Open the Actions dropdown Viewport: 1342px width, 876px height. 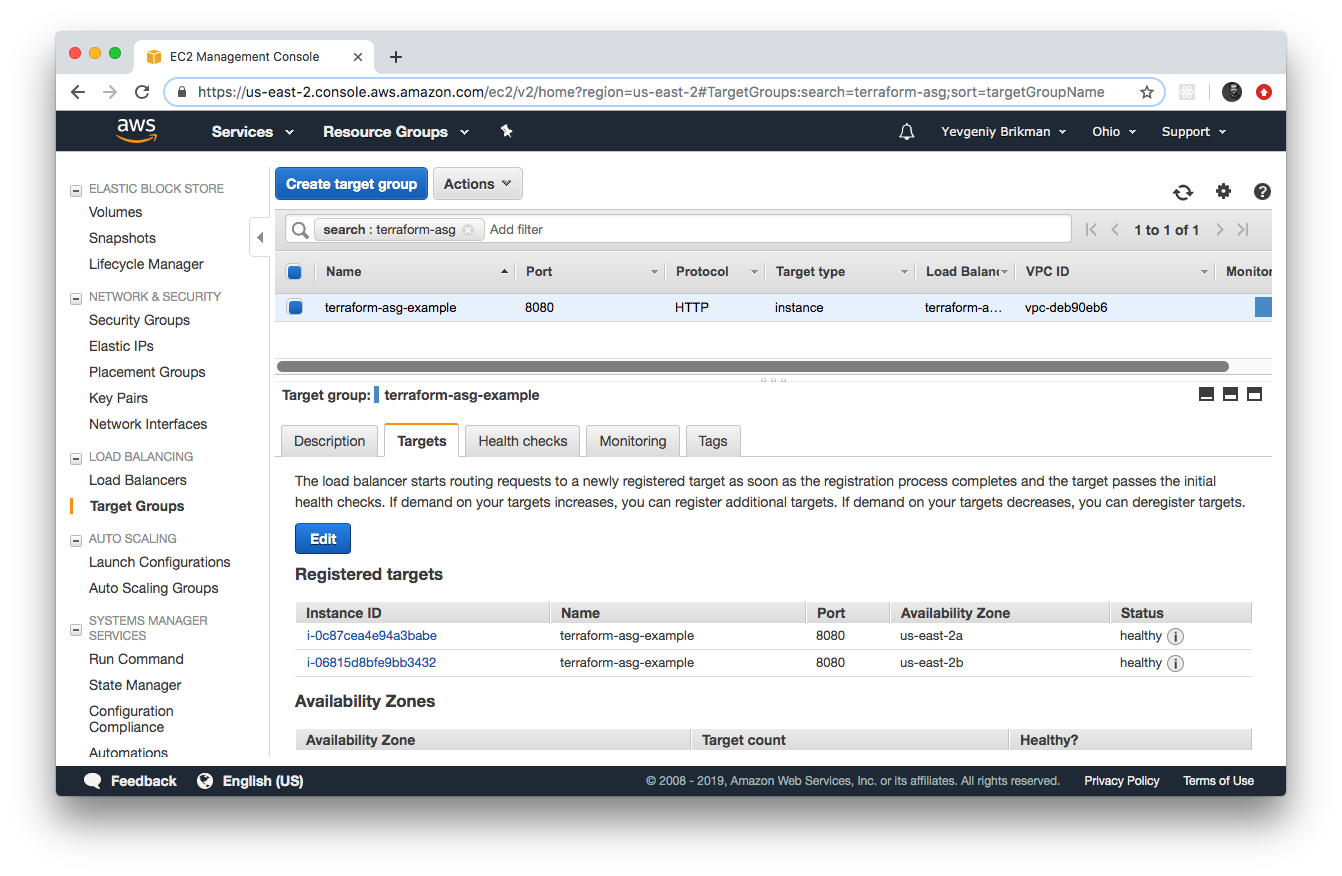pos(477,184)
